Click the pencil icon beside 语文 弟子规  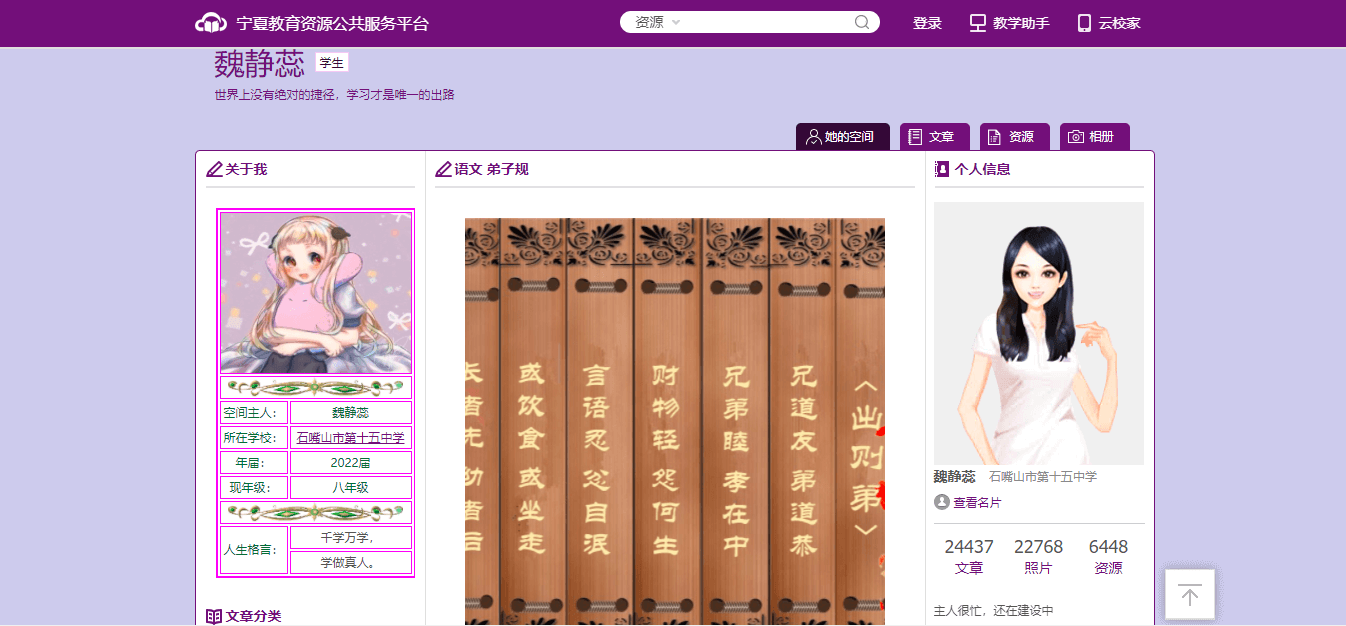(x=443, y=170)
